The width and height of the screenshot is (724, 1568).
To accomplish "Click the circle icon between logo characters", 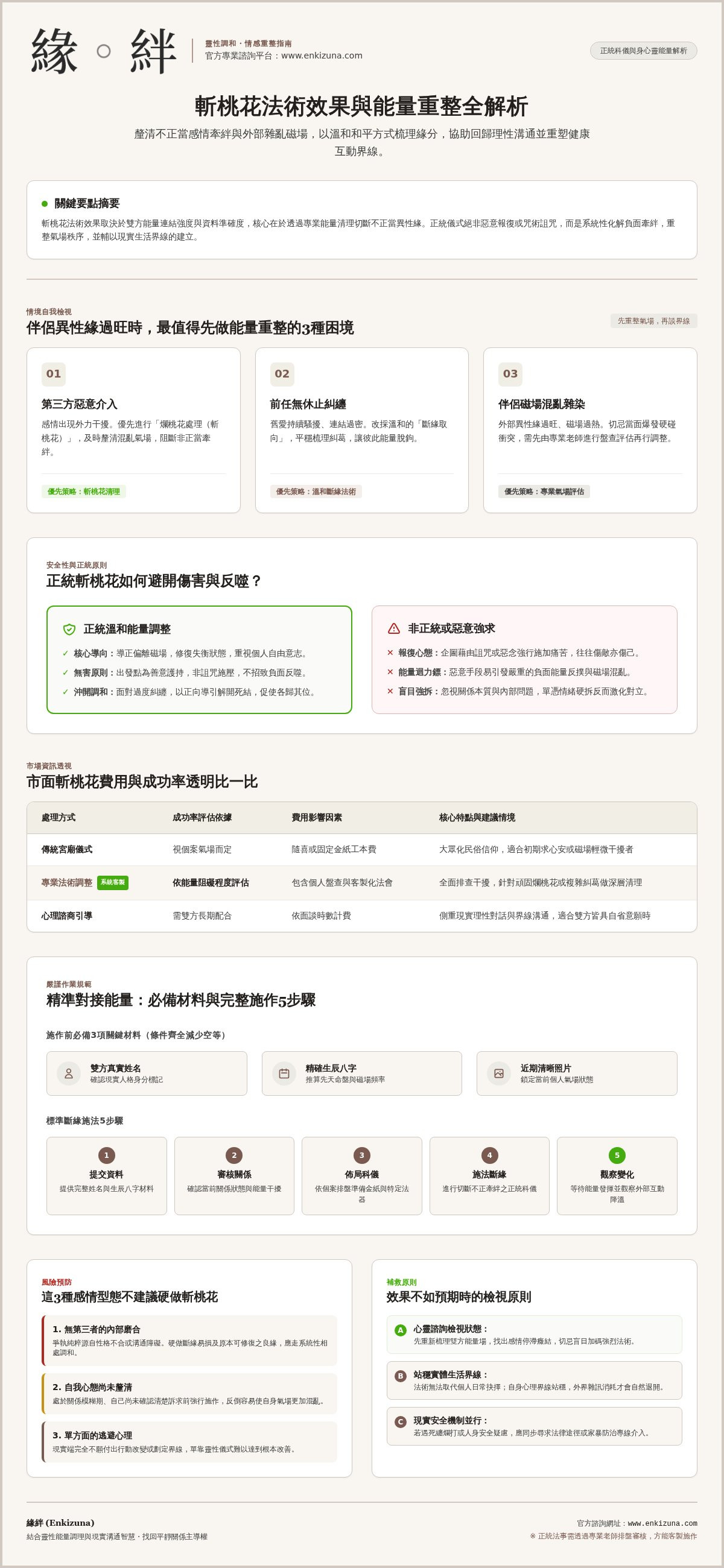I will (104, 51).
